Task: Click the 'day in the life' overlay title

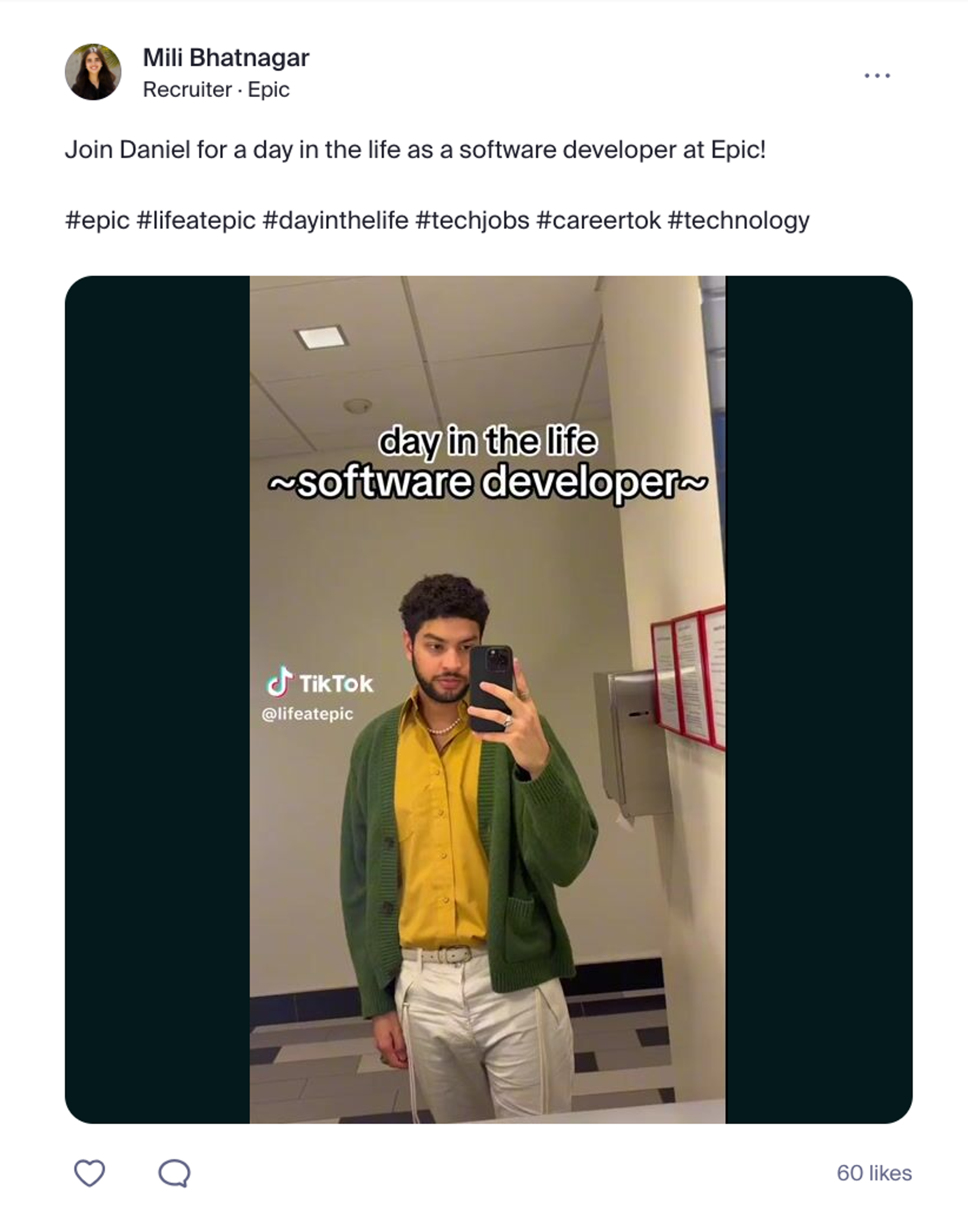Action: click(487, 442)
